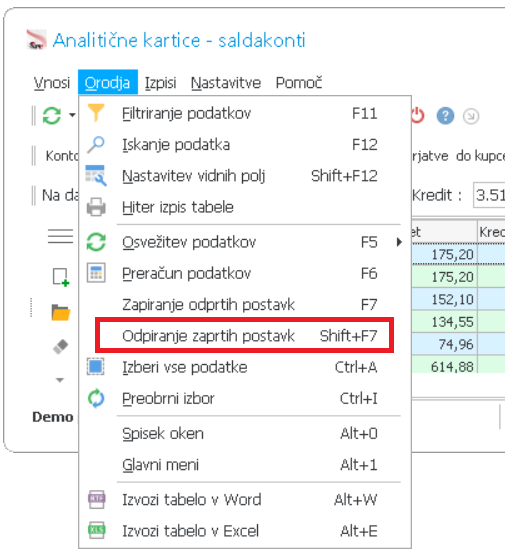Click the green refresh toolbar icon
Screen dimensions: 505x553
click(52, 115)
